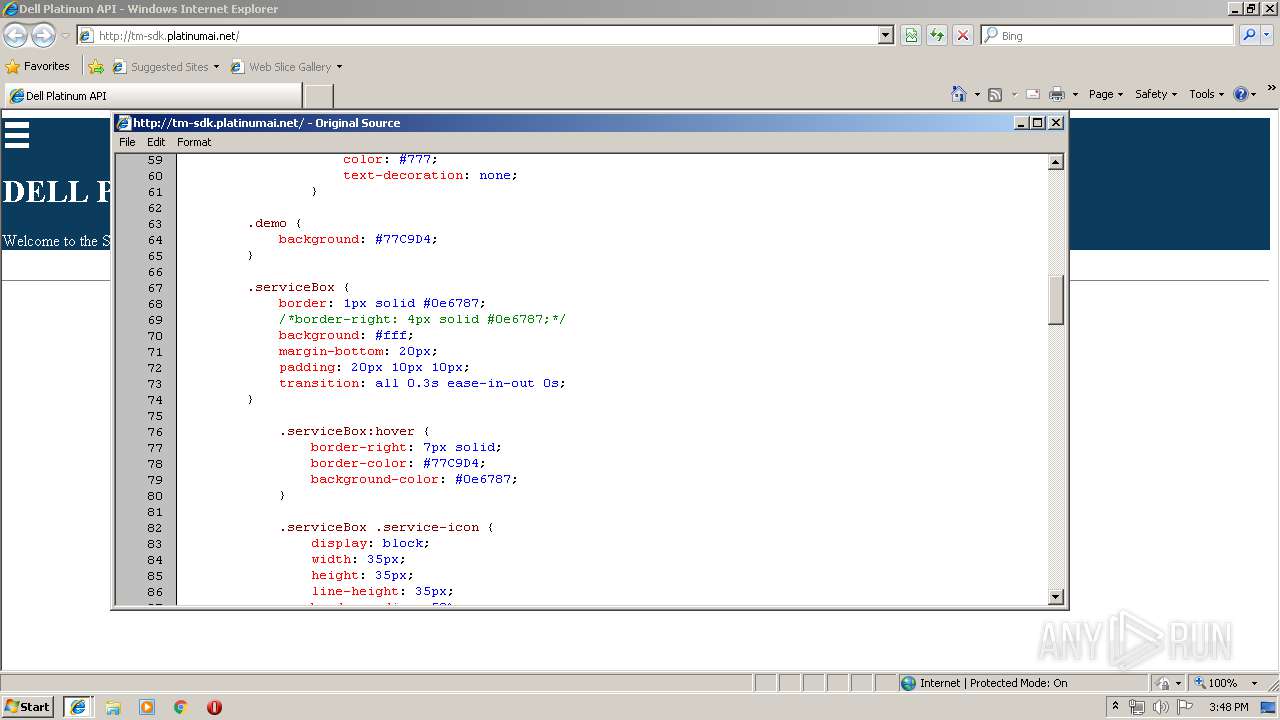Click the Home page icon
Image resolution: width=1280 pixels, height=720 pixels.
tap(958, 94)
